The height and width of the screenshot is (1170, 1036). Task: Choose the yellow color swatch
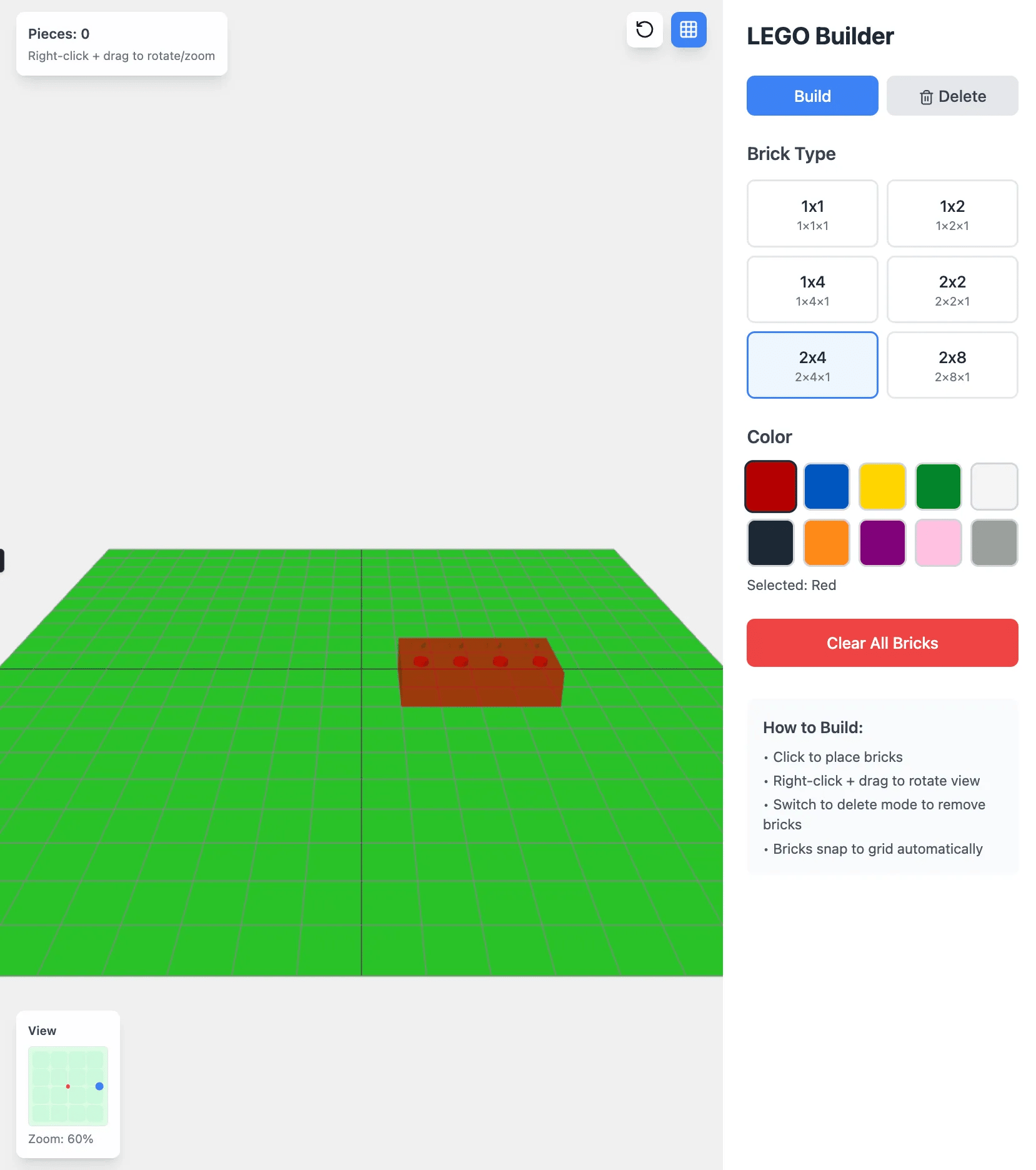pyautogui.click(x=882, y=486)
